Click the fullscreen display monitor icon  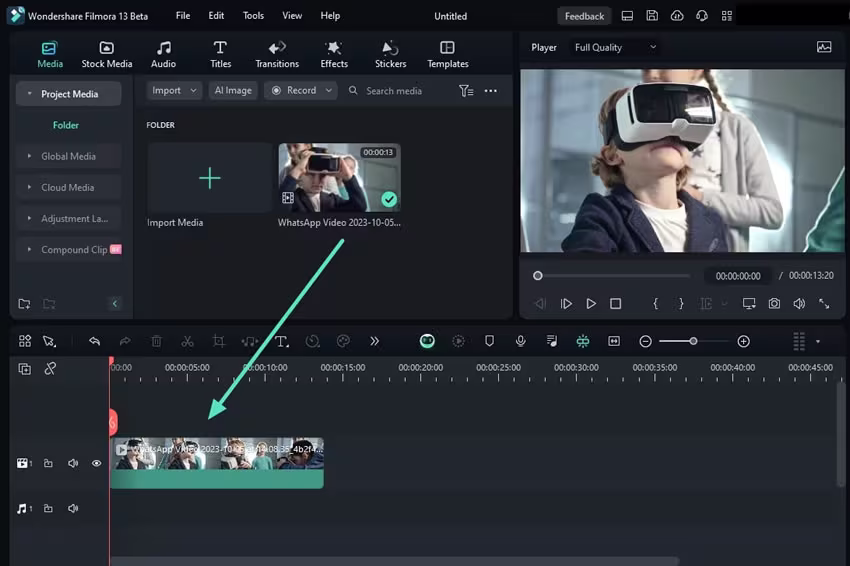coord(749,304)
